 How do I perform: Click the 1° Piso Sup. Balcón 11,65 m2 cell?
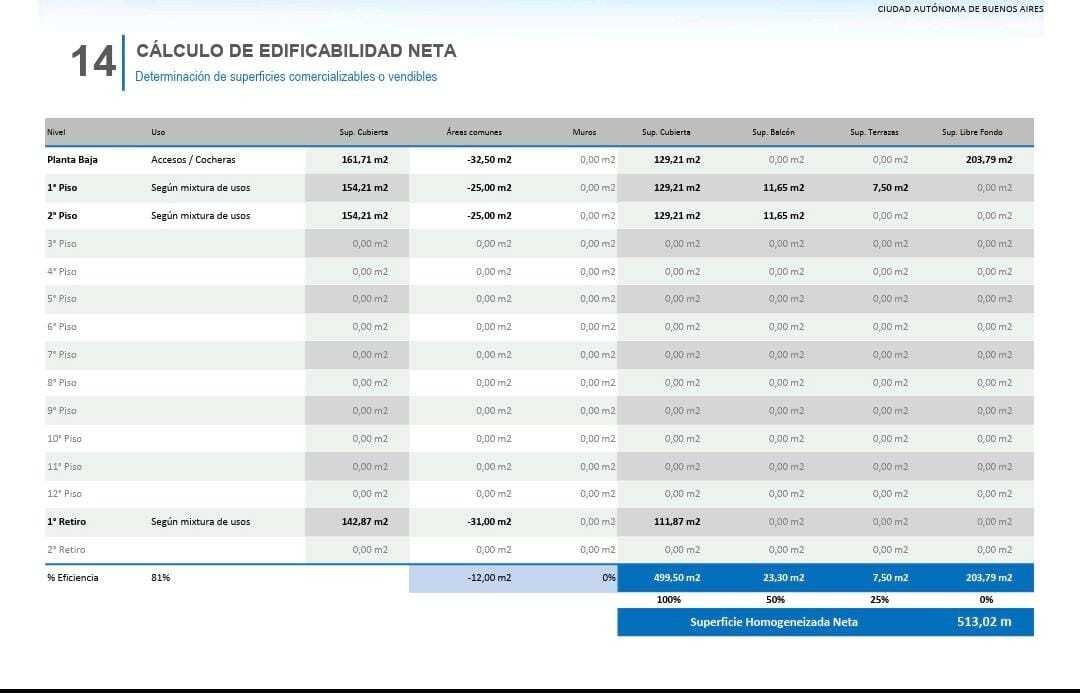(x=783, y=188)
